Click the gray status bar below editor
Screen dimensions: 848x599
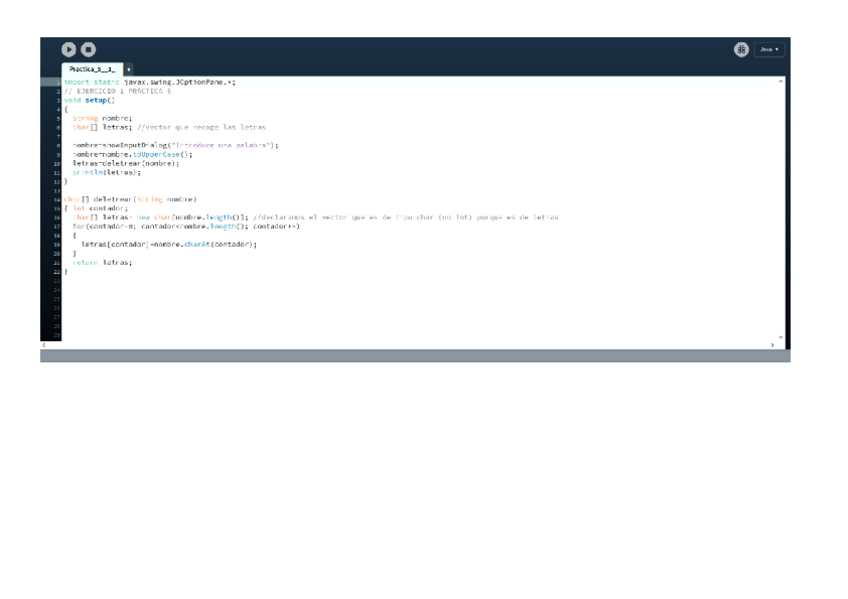click(415, 356)
